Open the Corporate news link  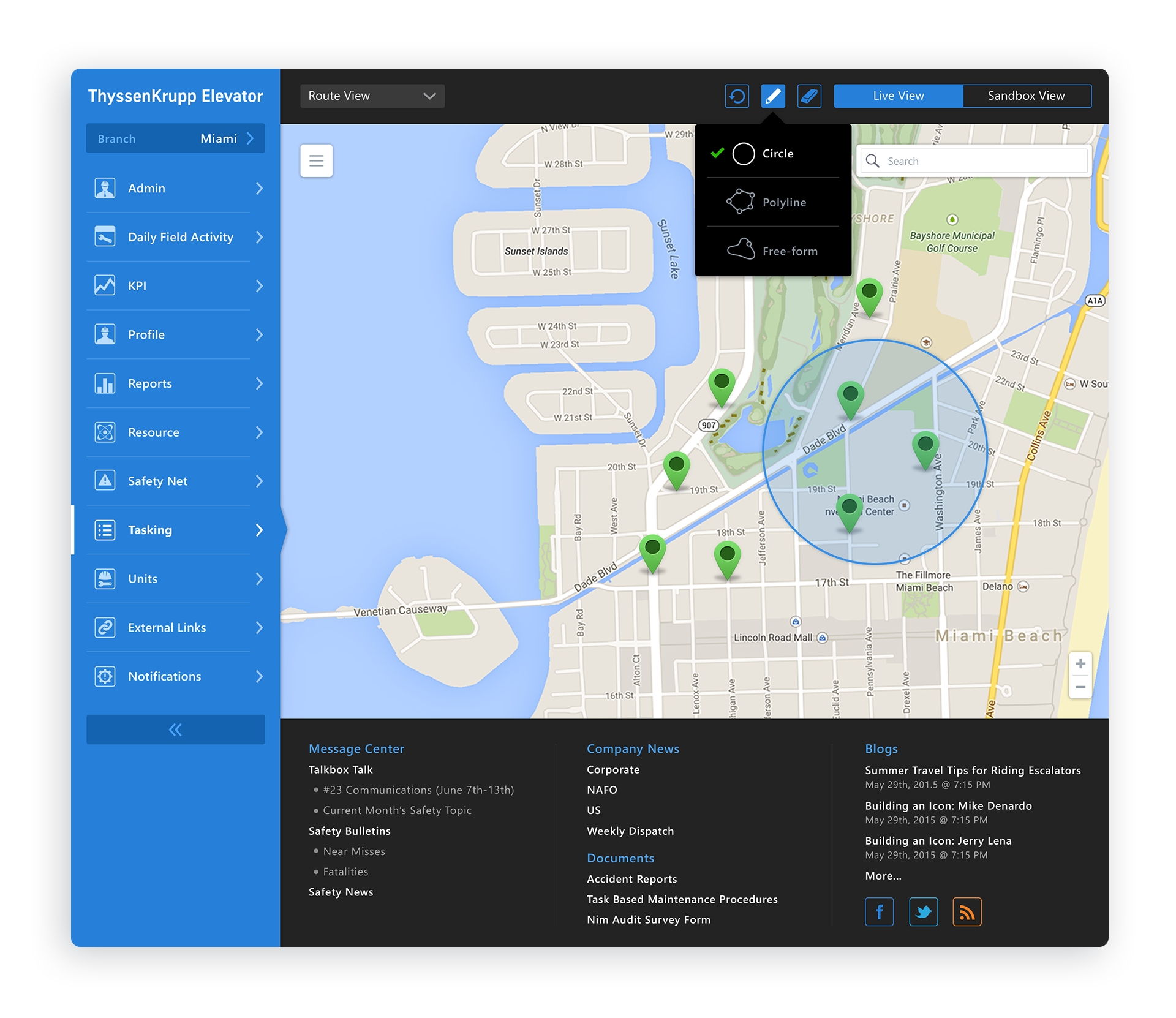[x=613, y=770]
